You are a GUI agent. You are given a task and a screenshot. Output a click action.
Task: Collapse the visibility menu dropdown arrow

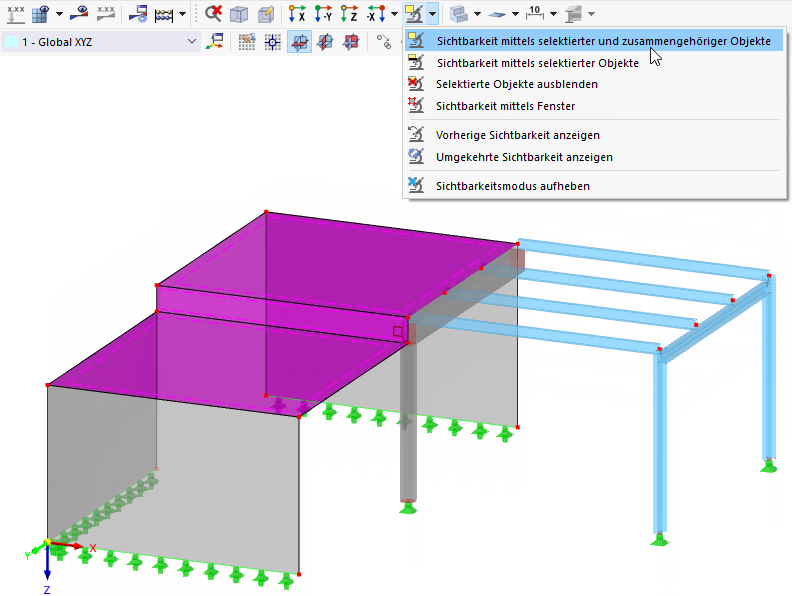coord(432,14)
